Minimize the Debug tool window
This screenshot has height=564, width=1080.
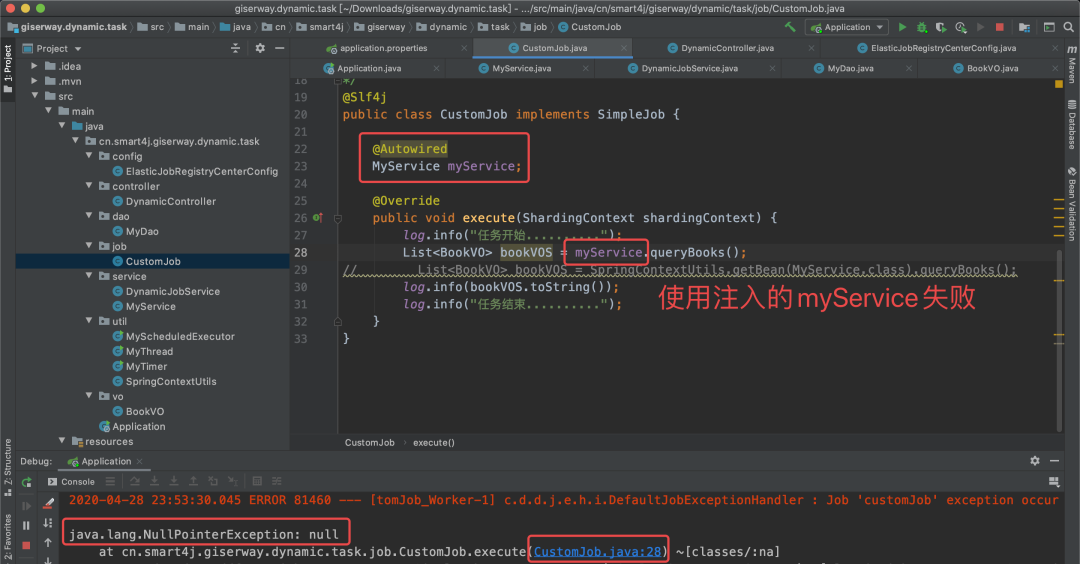click(1055, 461)
